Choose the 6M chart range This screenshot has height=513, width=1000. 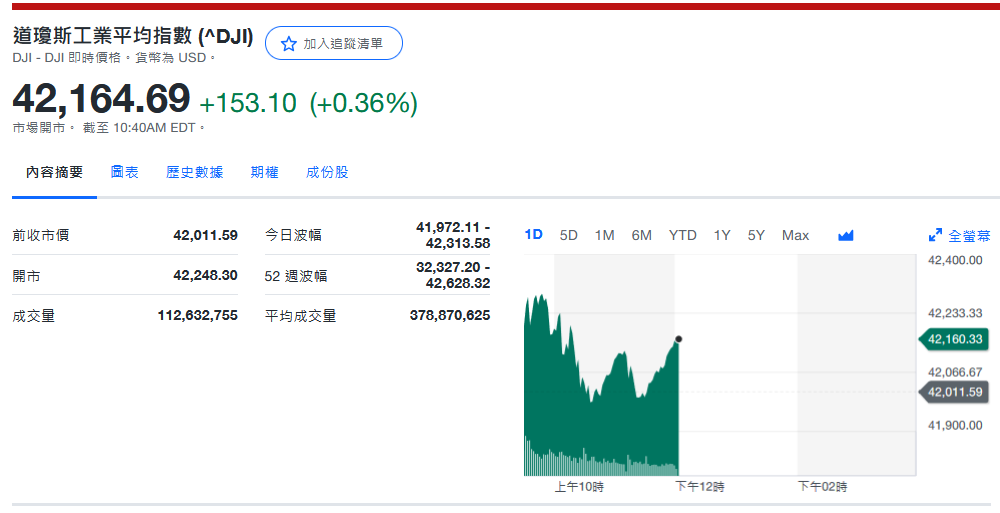pos(642,235)
